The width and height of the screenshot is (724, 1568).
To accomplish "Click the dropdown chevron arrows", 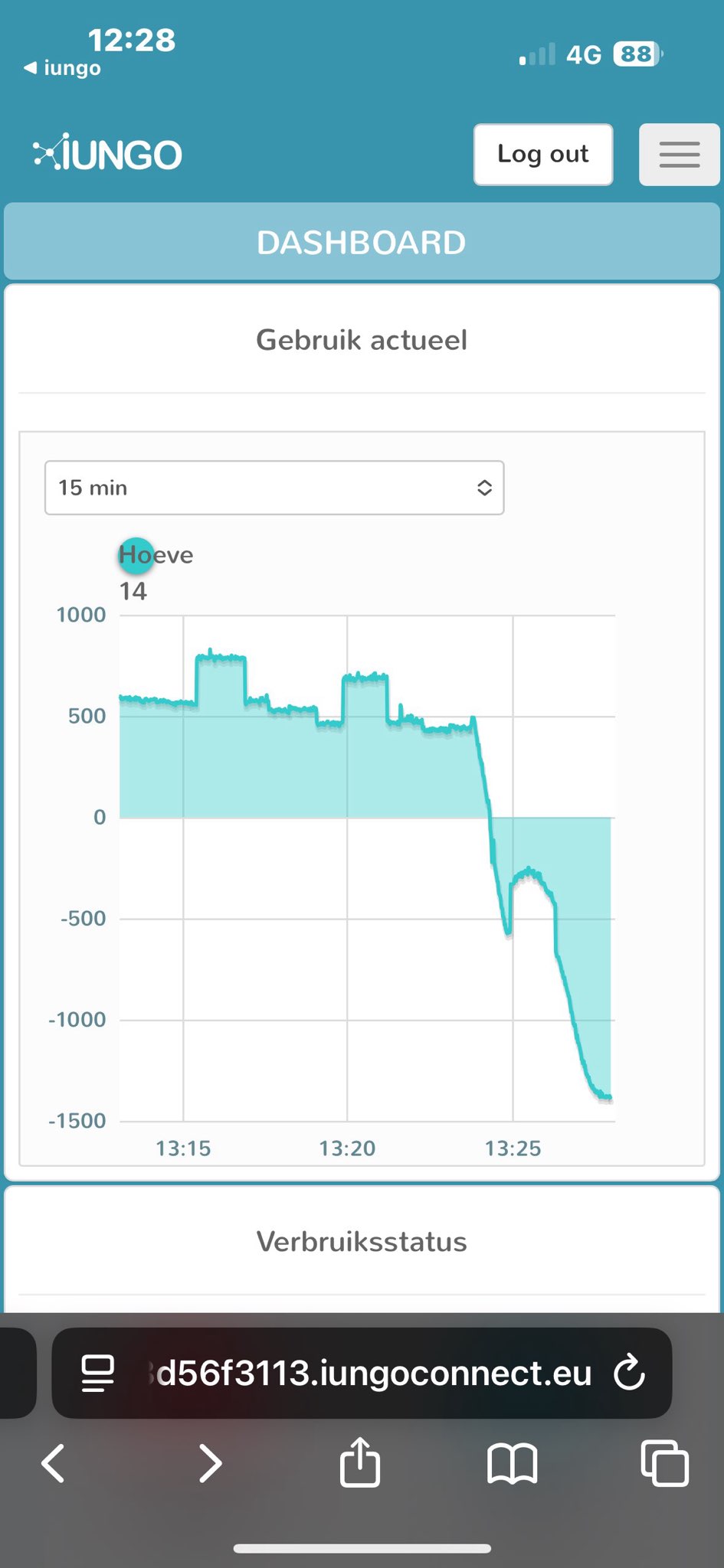I will pyautogui.click(x=484, y=488).
